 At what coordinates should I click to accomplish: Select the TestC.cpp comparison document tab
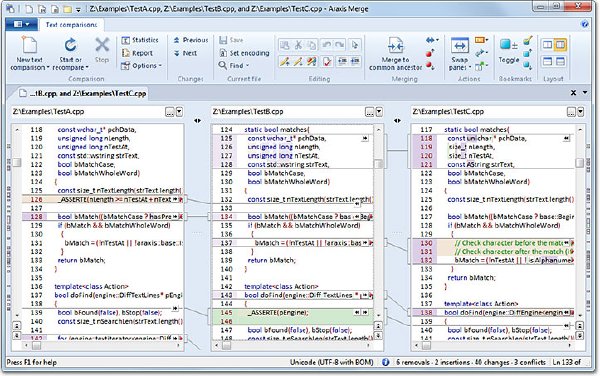(83, 93)
